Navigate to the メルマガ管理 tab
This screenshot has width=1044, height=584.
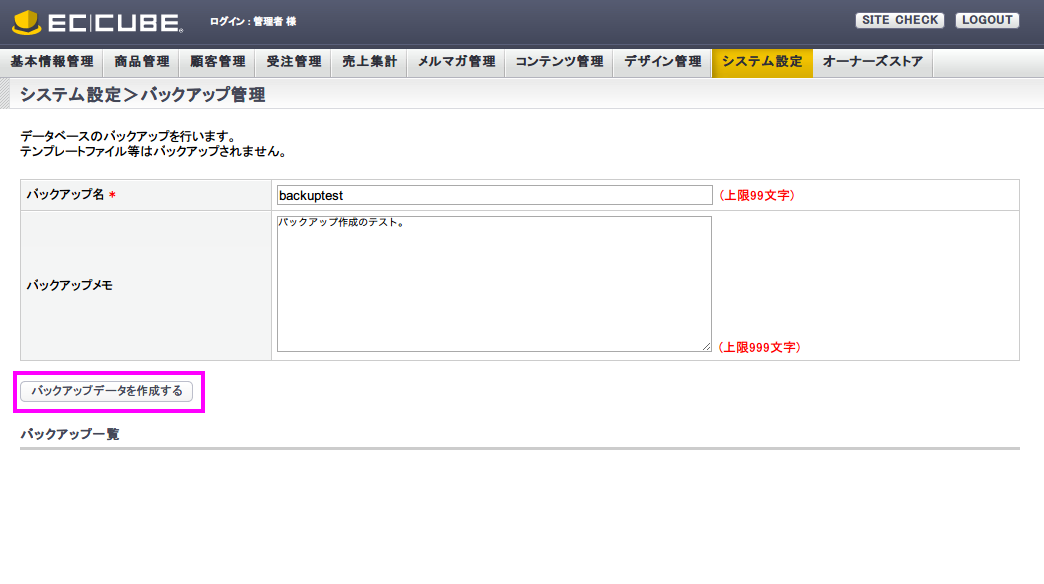tap(456, 62)
